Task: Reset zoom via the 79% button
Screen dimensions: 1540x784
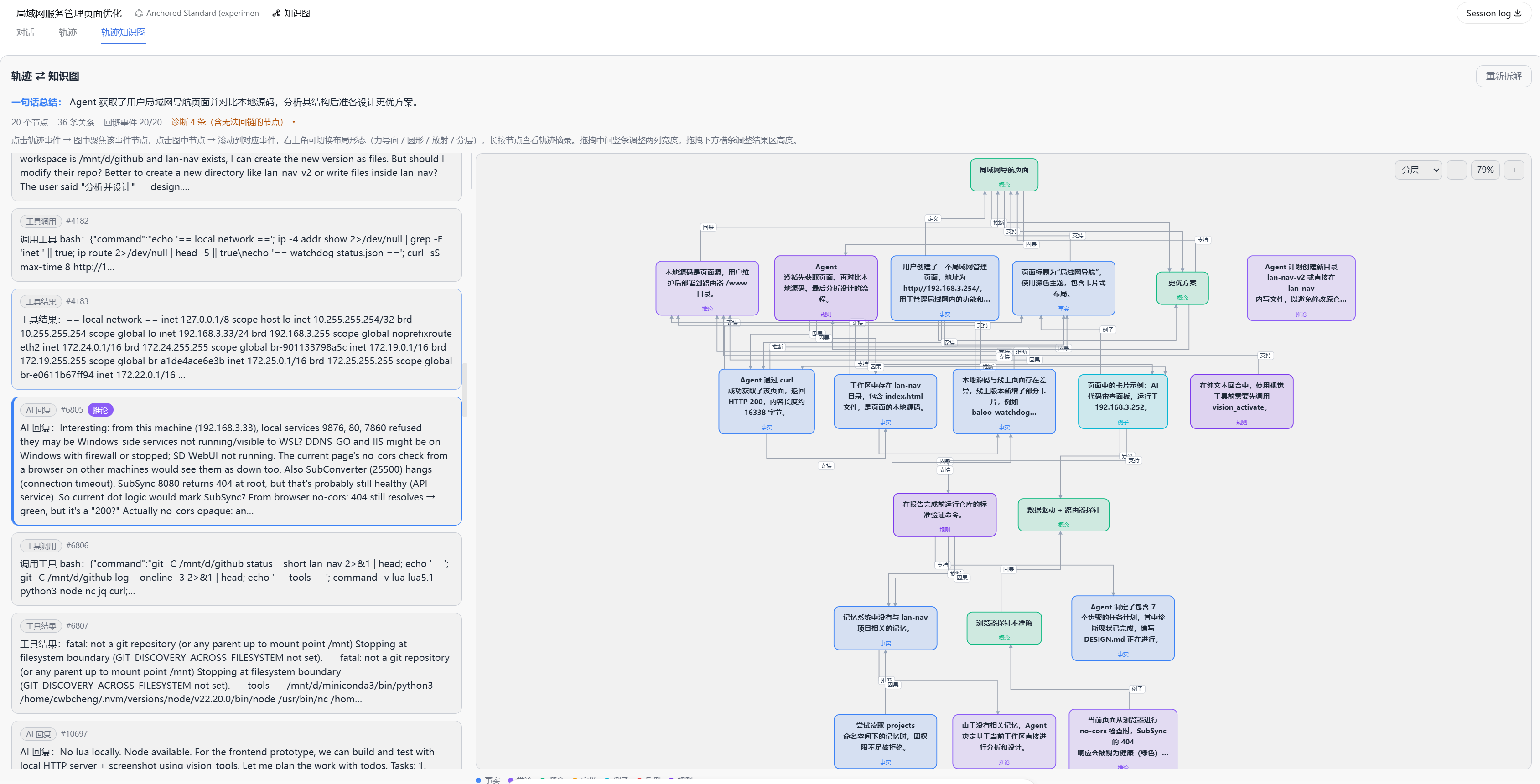Action: [x=1485, y=170]
